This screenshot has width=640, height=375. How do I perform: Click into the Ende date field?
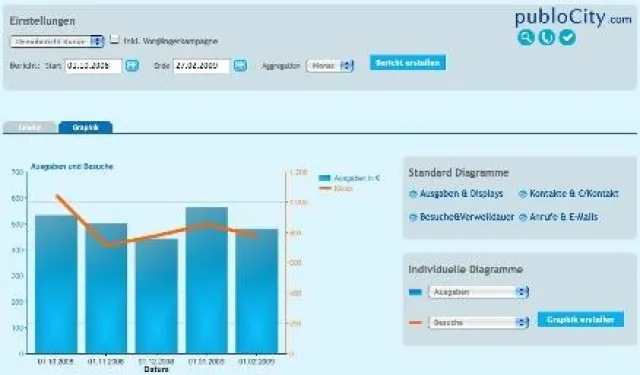coord(202,66)
